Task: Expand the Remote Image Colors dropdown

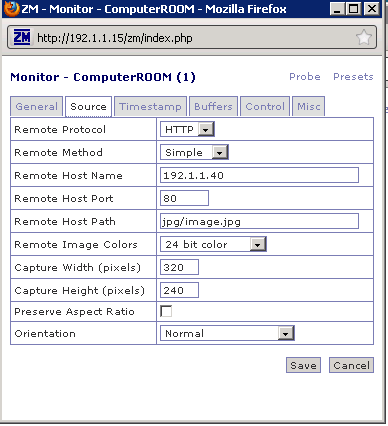Action: click(x=213, y=244)
